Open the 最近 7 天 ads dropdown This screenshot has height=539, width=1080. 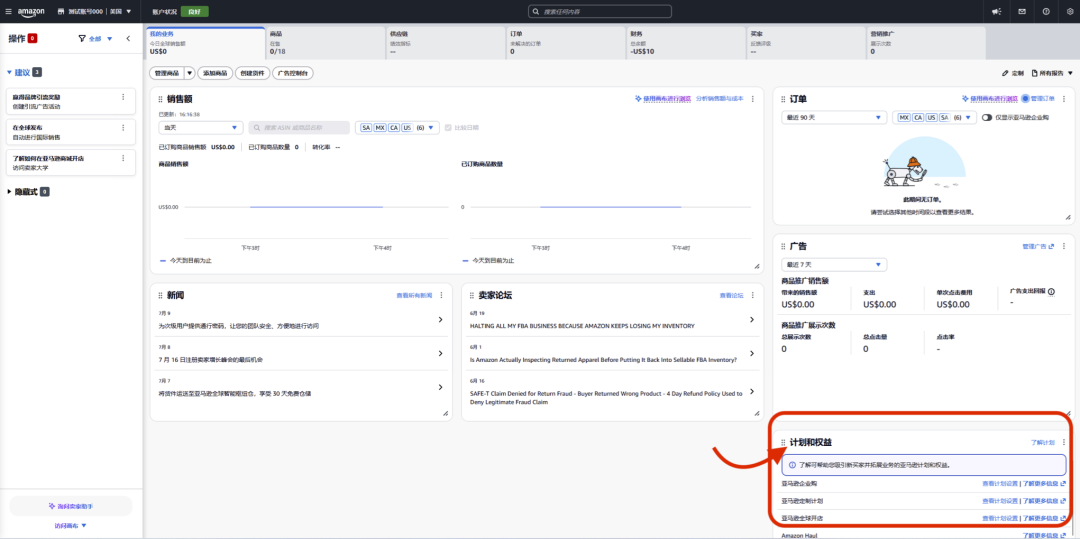(834, 264)
